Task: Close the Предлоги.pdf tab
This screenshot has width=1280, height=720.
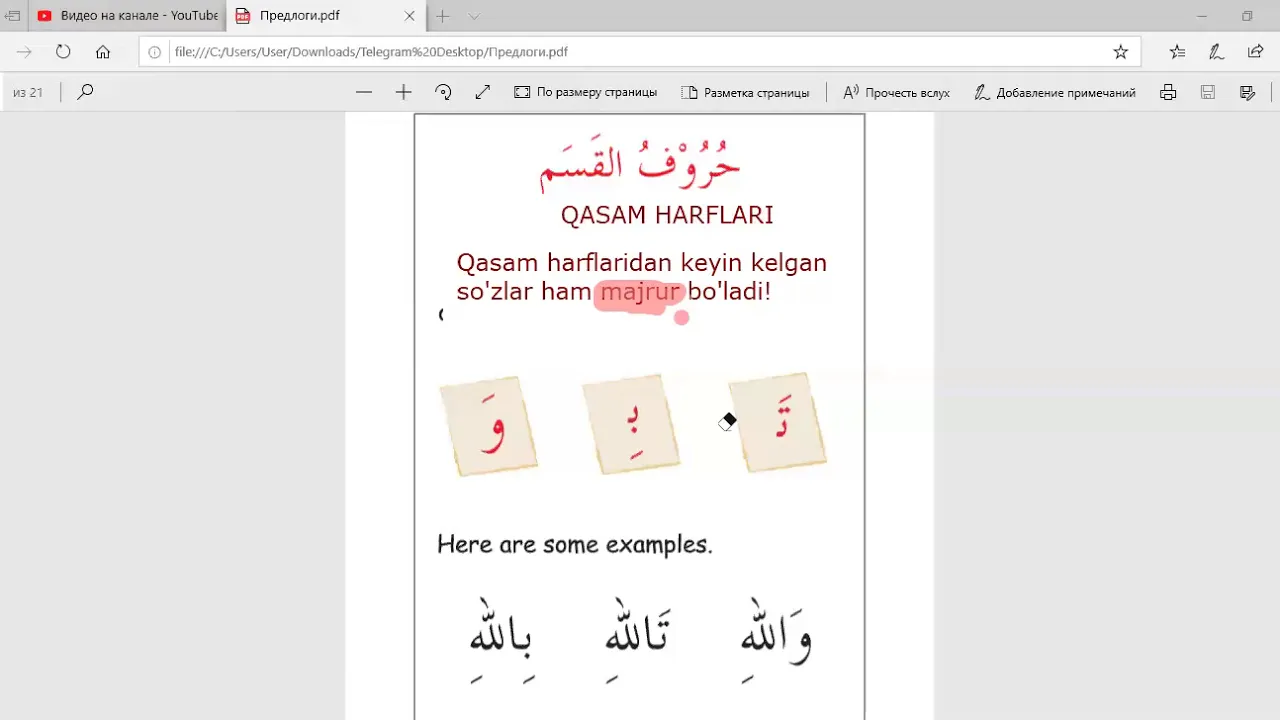Action: pos(410,16)
